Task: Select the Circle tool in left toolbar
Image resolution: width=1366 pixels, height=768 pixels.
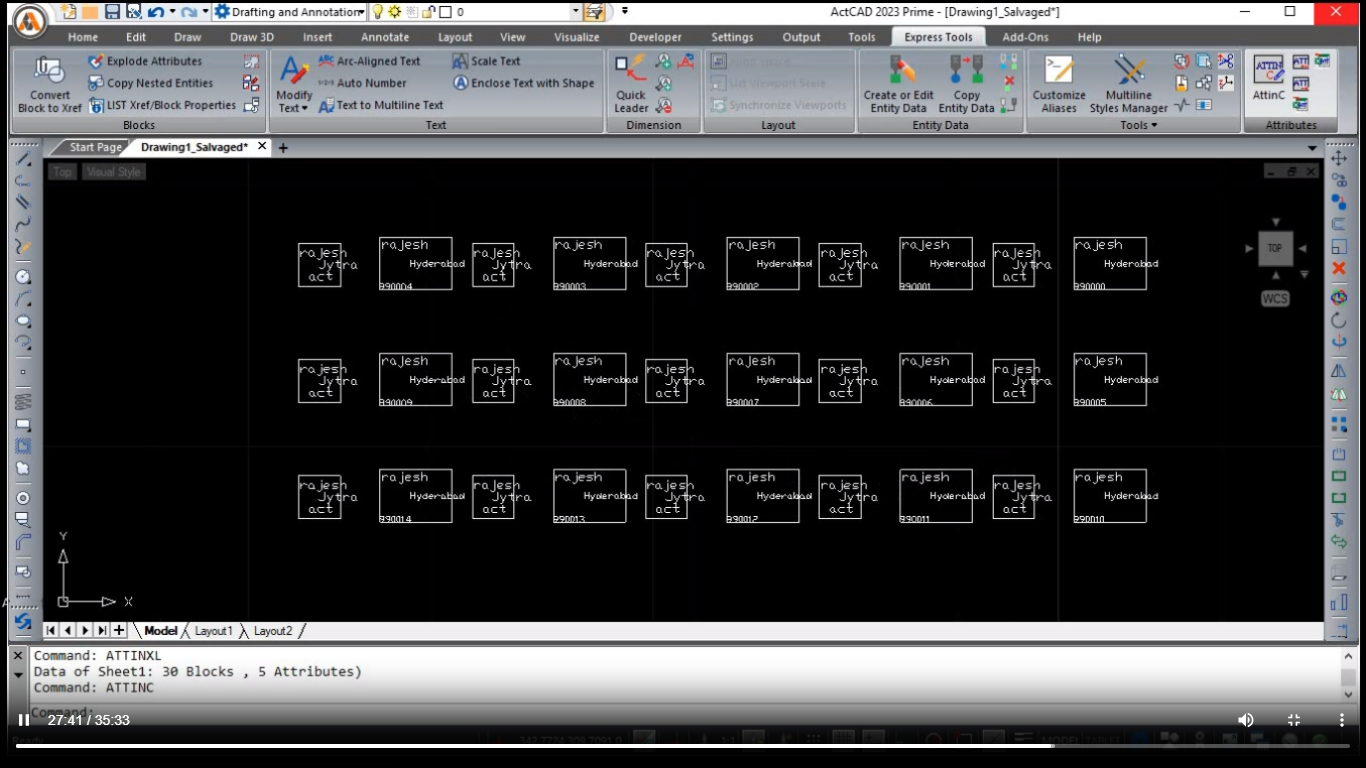Action: pos(23,277)
